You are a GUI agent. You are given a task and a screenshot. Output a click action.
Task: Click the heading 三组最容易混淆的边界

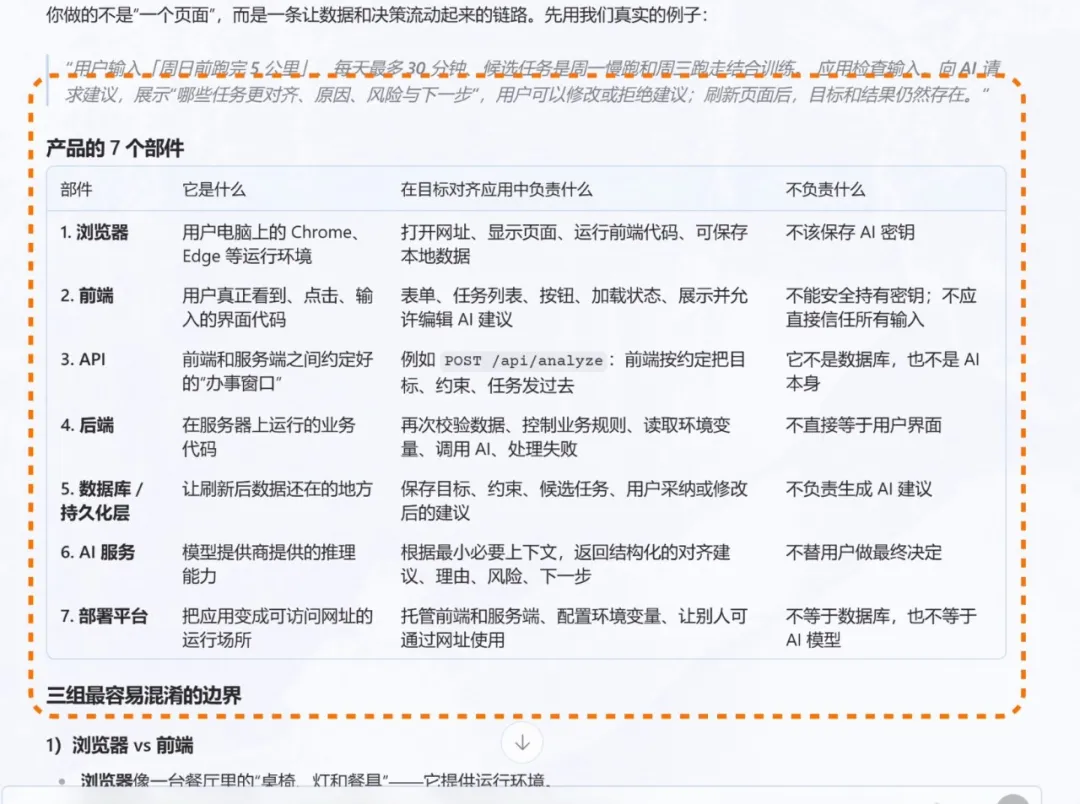[144, 695]
